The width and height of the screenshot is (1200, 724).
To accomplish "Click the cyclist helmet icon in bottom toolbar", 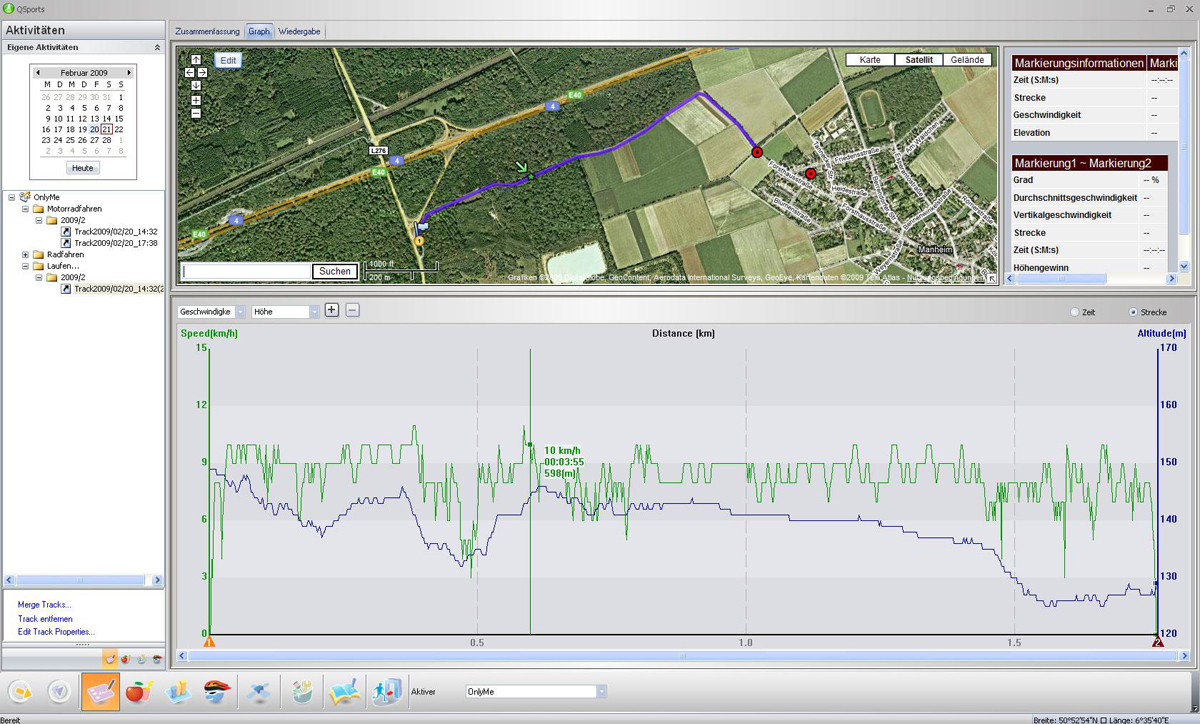I will (215, 692).
